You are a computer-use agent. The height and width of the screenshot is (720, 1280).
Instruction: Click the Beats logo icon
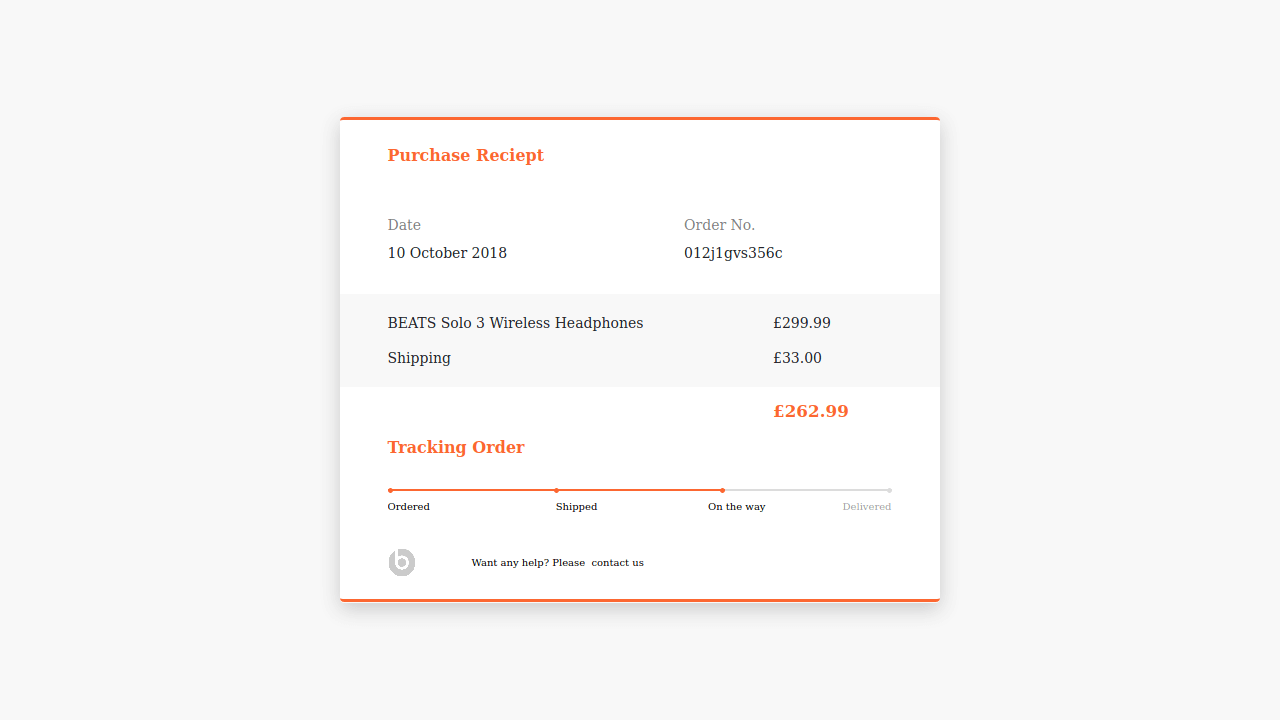tap(401, 562)
